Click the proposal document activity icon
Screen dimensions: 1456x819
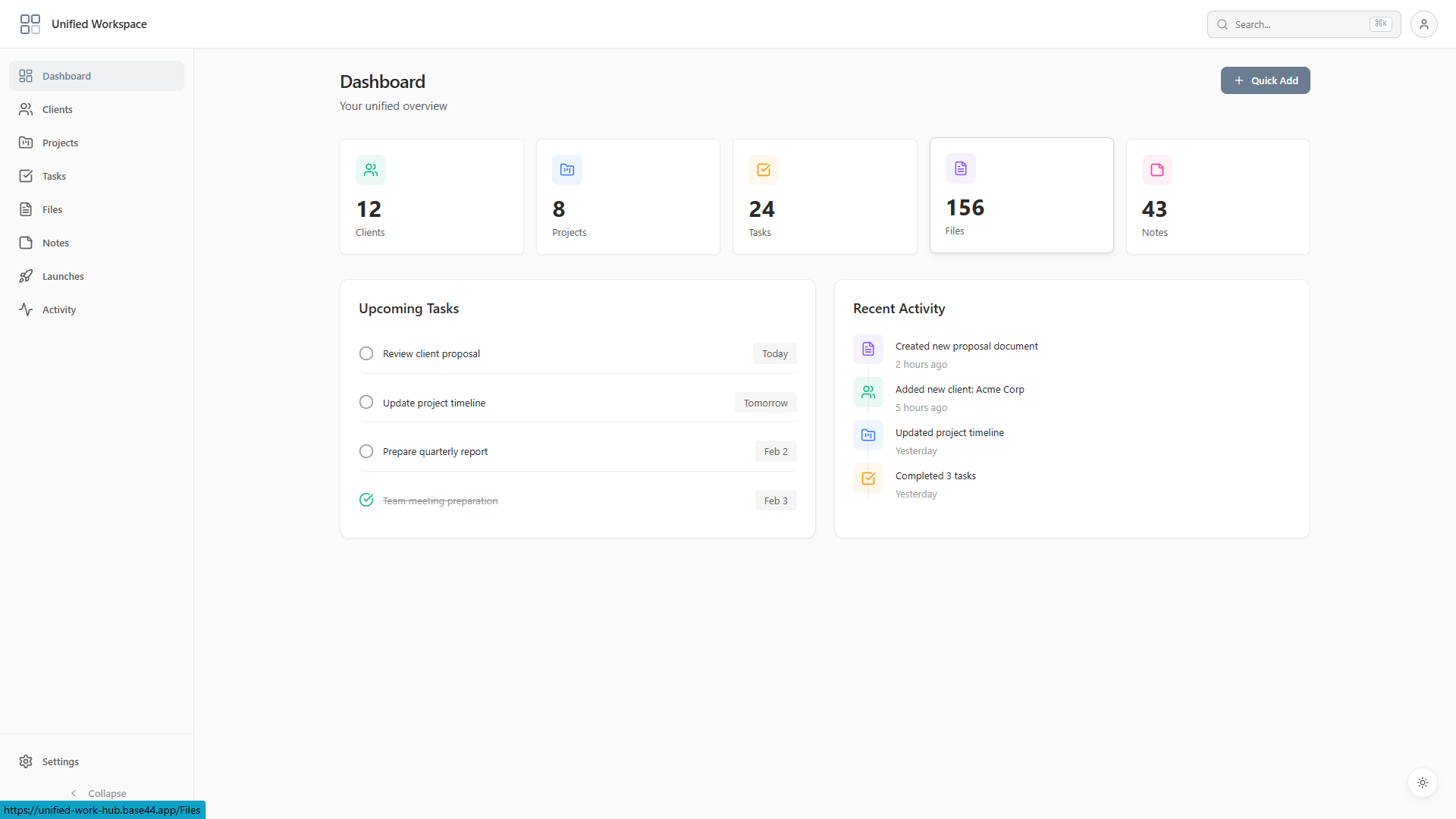coord(868,349)
